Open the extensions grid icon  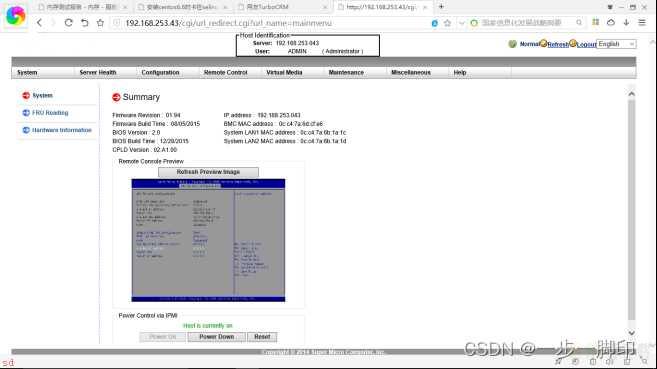click(x=595, y=22)
